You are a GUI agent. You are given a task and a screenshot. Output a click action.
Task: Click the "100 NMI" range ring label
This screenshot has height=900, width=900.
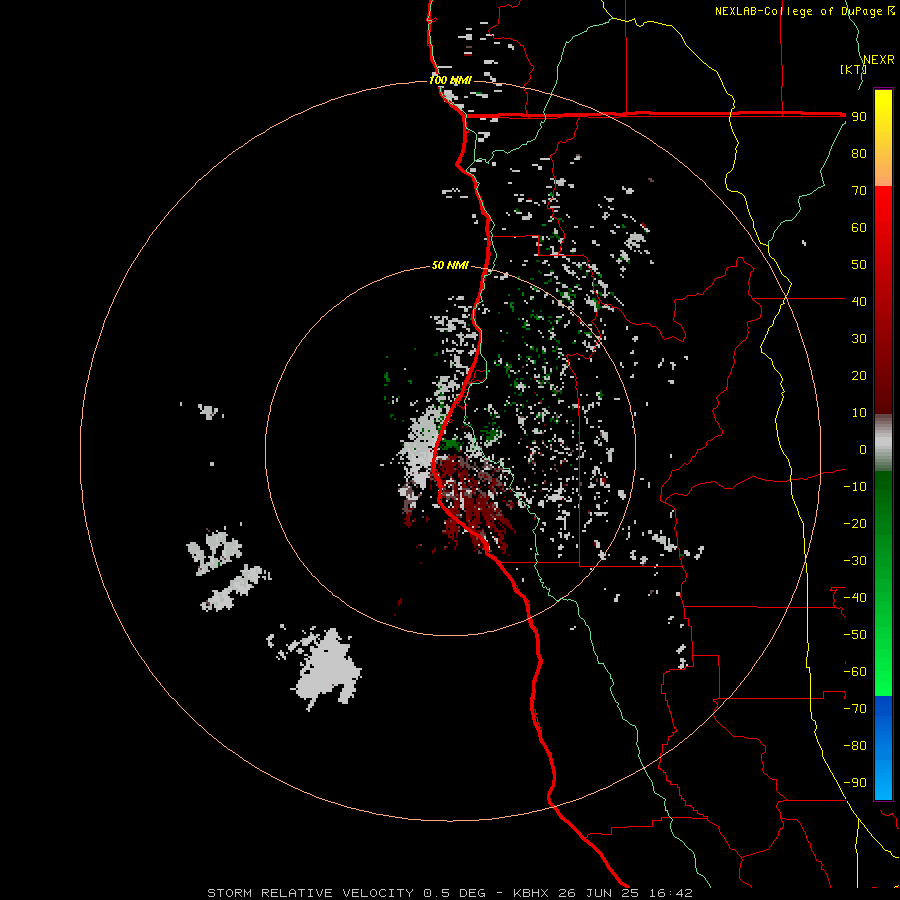tap(451, 80)
